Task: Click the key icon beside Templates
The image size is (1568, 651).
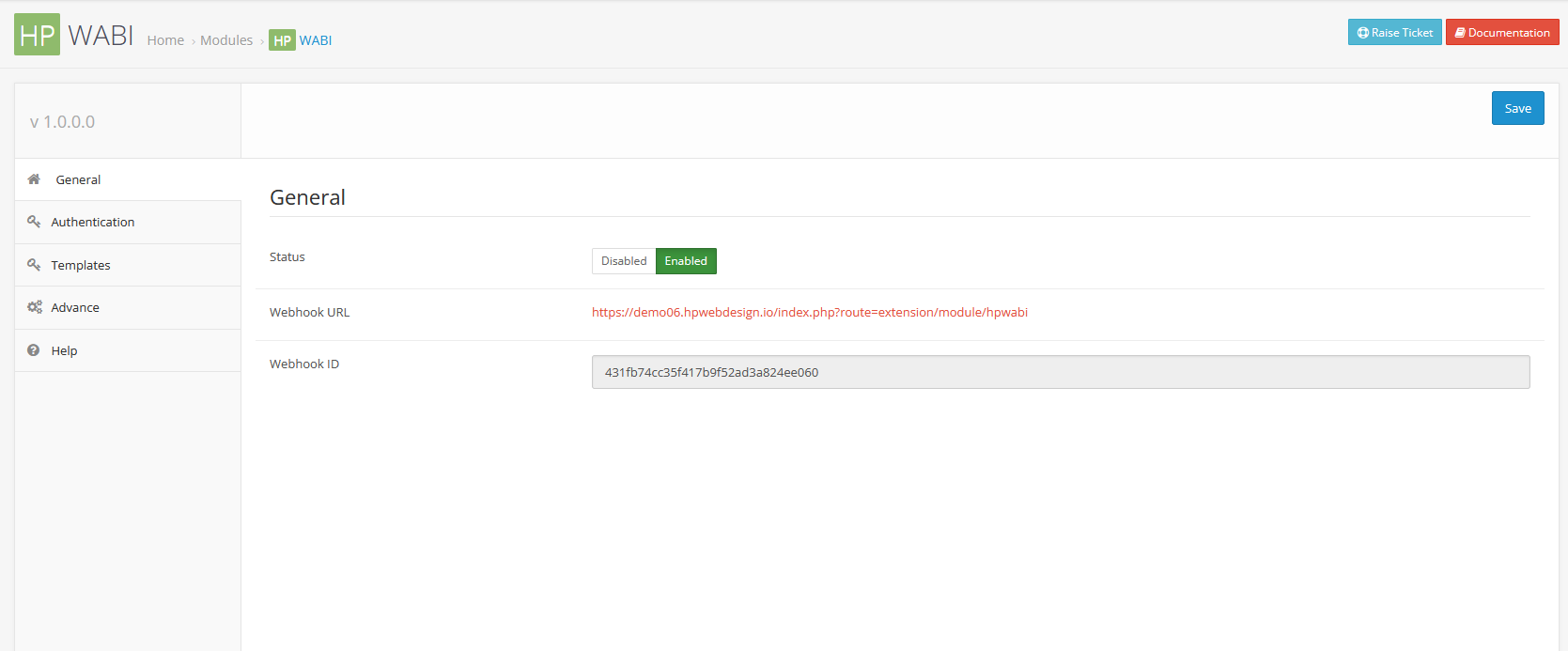Action: tap(34, 265)
